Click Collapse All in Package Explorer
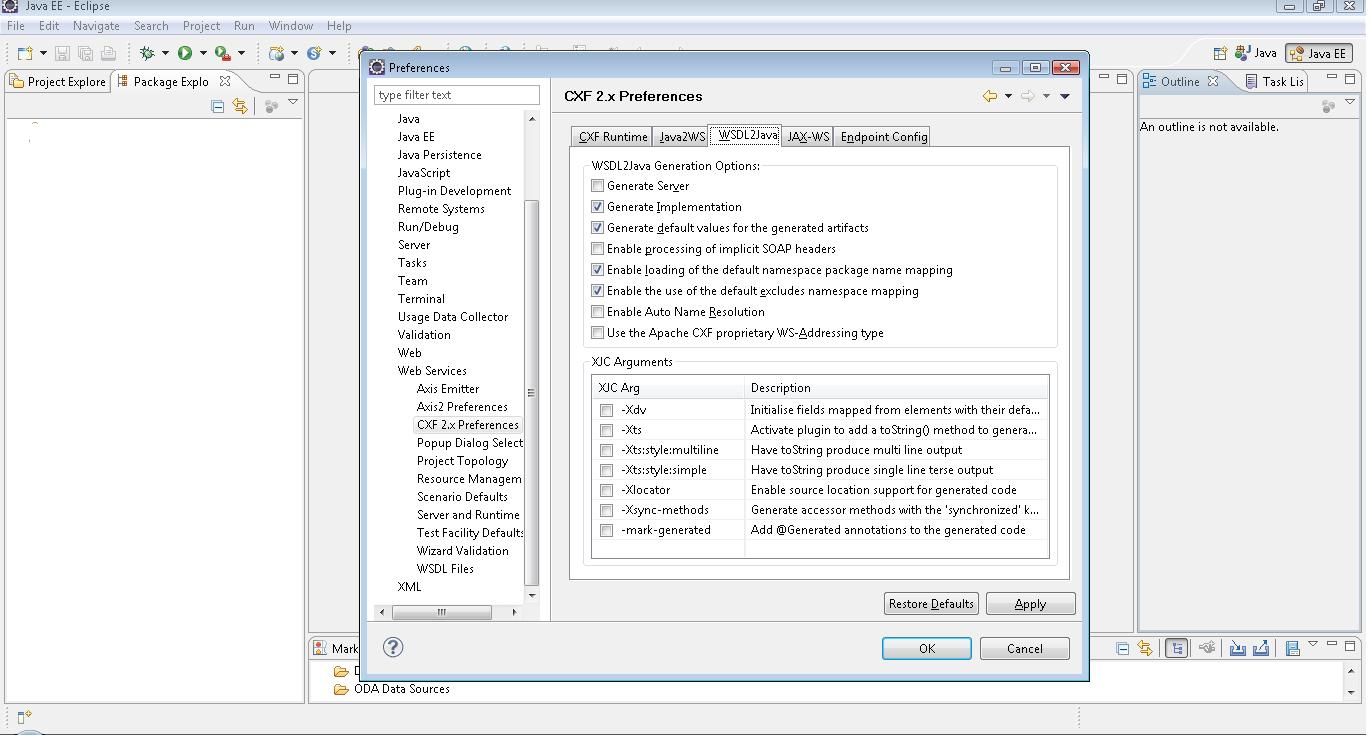This screenshot has height=738, width=1372. click(x=218, y=106)
